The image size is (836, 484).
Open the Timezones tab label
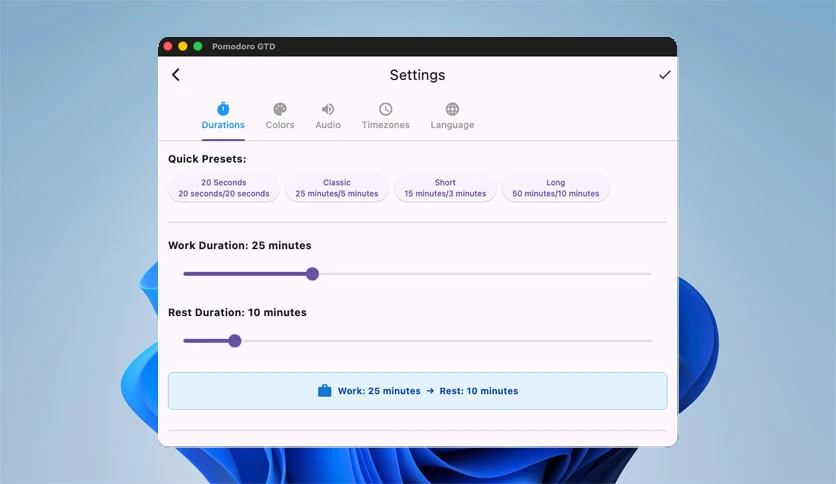(x=385, y=125)
